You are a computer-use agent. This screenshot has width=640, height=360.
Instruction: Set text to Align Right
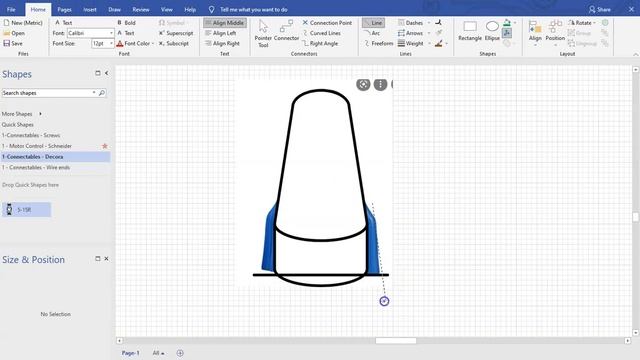222,43
